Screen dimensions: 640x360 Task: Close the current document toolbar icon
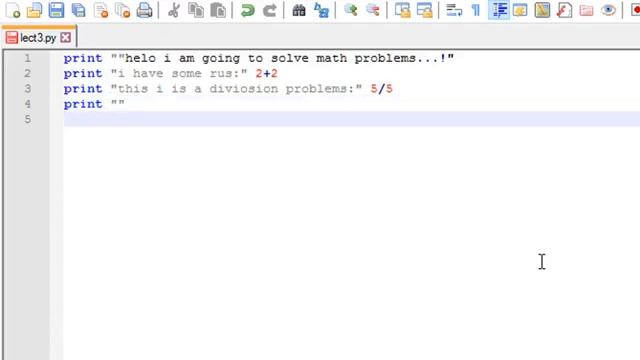click(100, 10)
